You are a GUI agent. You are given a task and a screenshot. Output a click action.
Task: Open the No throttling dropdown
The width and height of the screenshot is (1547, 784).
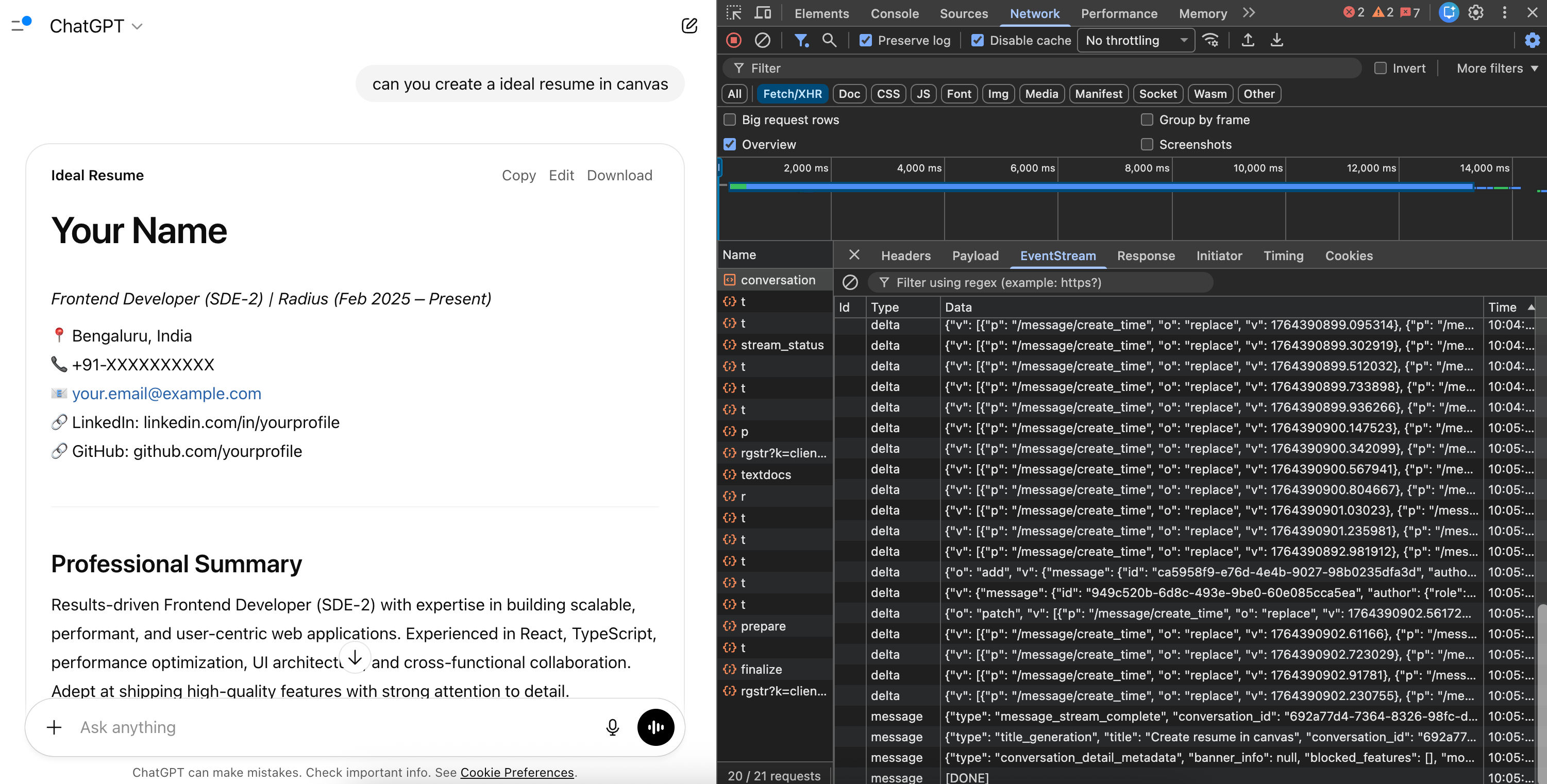(1136, 40)
